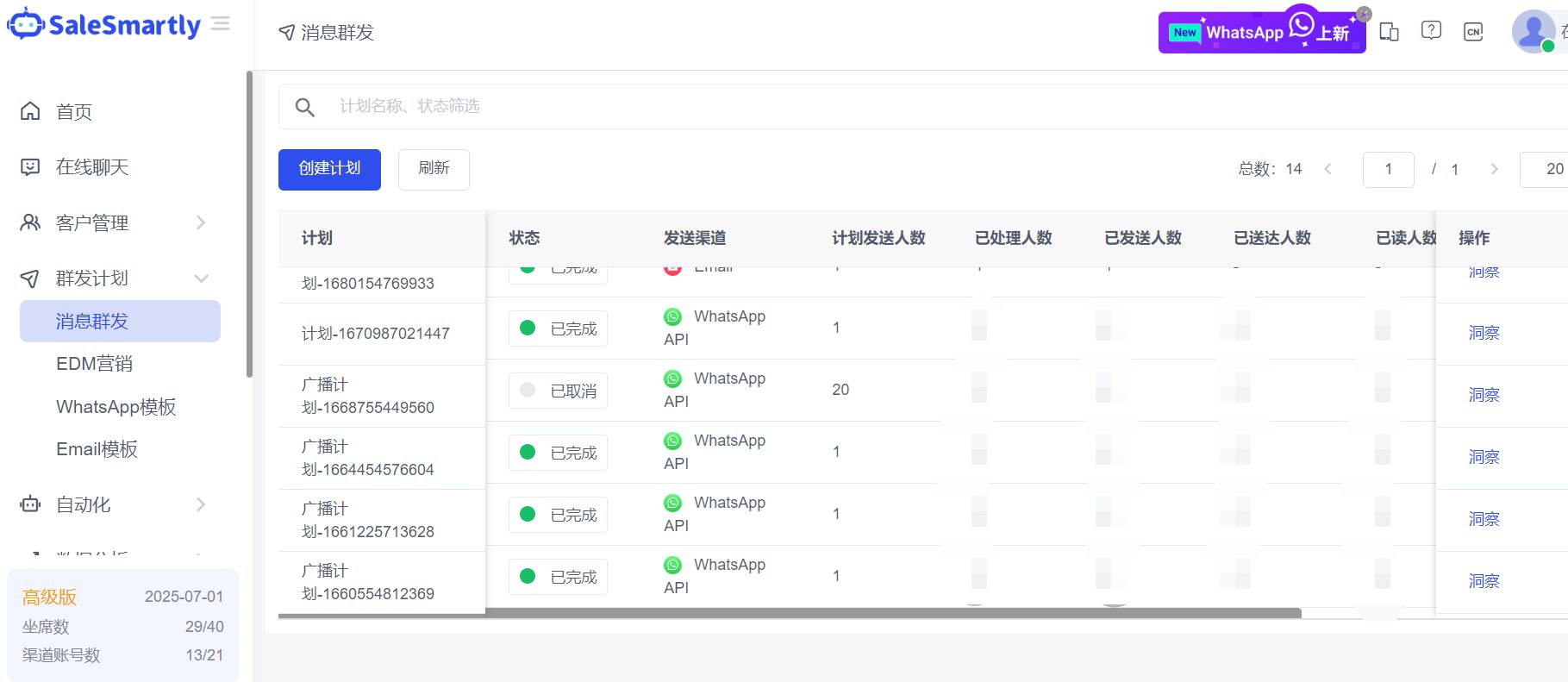
Task: Click the search magnifier icon
Action: [304, 107]
